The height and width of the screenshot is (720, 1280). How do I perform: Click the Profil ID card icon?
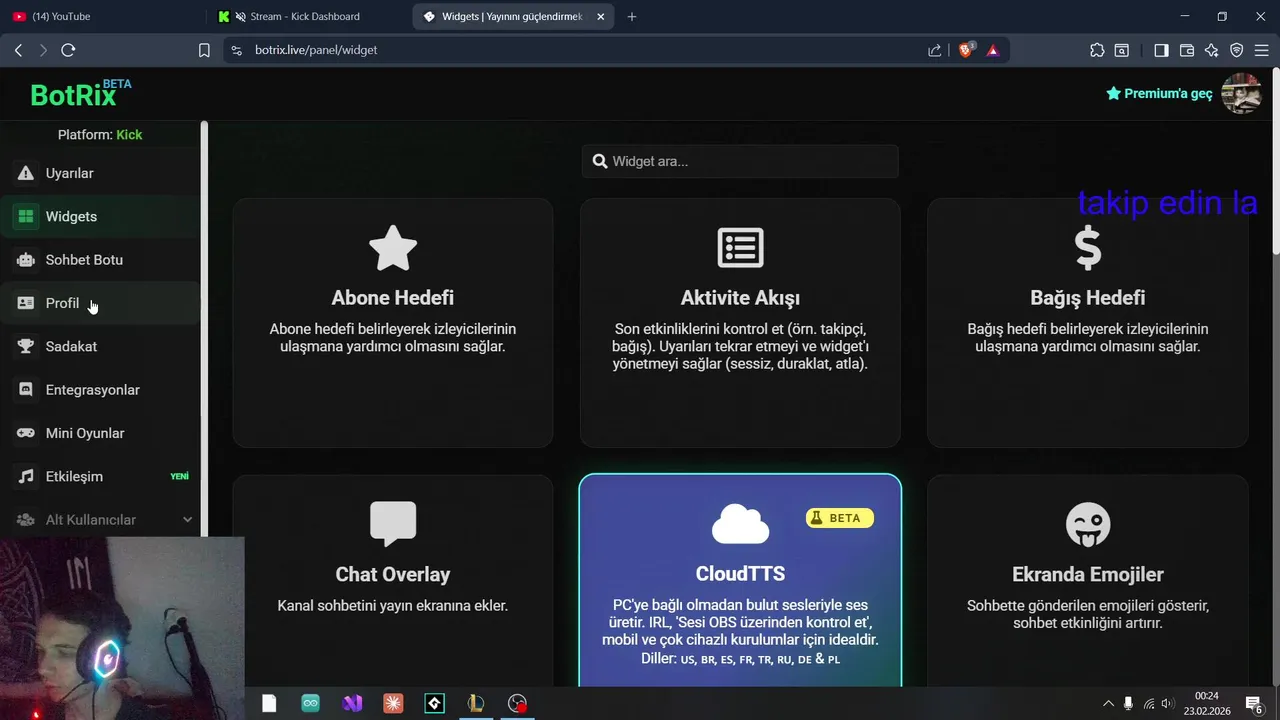(26, 303)
